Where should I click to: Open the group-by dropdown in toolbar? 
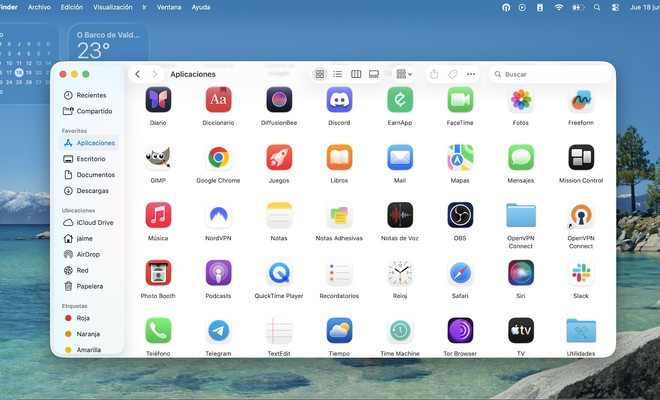pyautogui.click(x=404, y=74)
